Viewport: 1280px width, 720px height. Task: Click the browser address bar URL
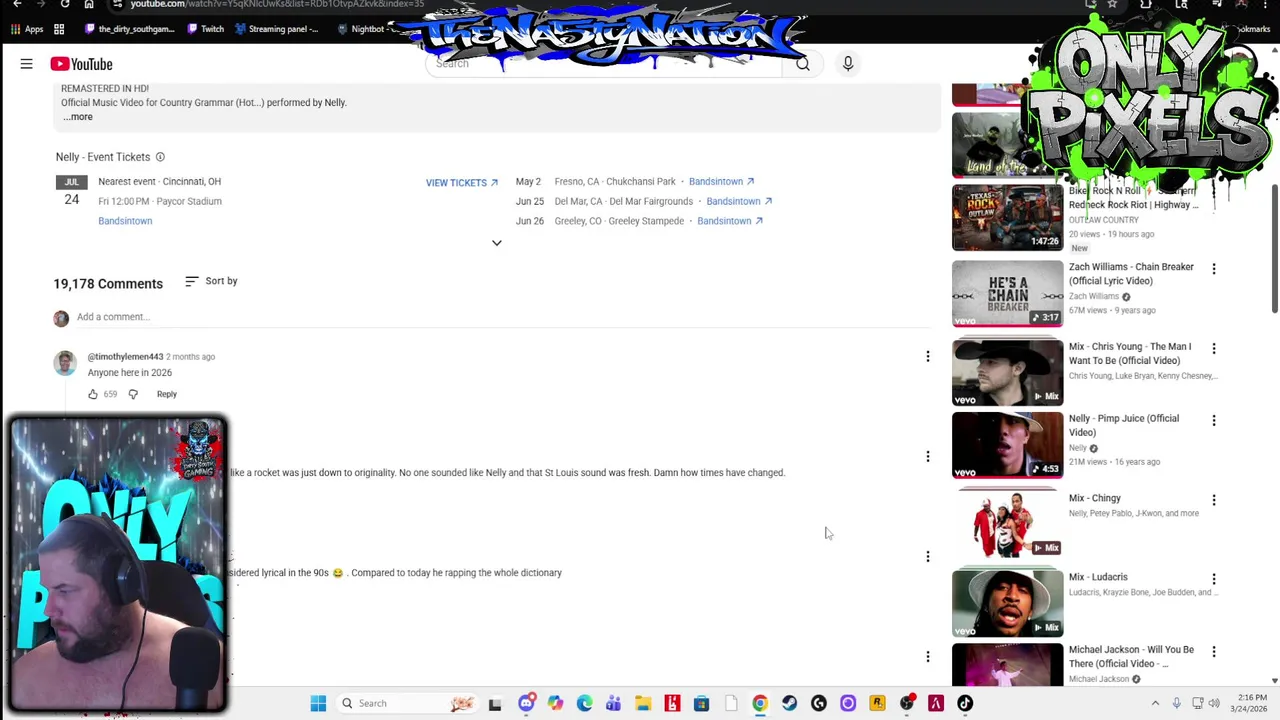pos(277,4)
